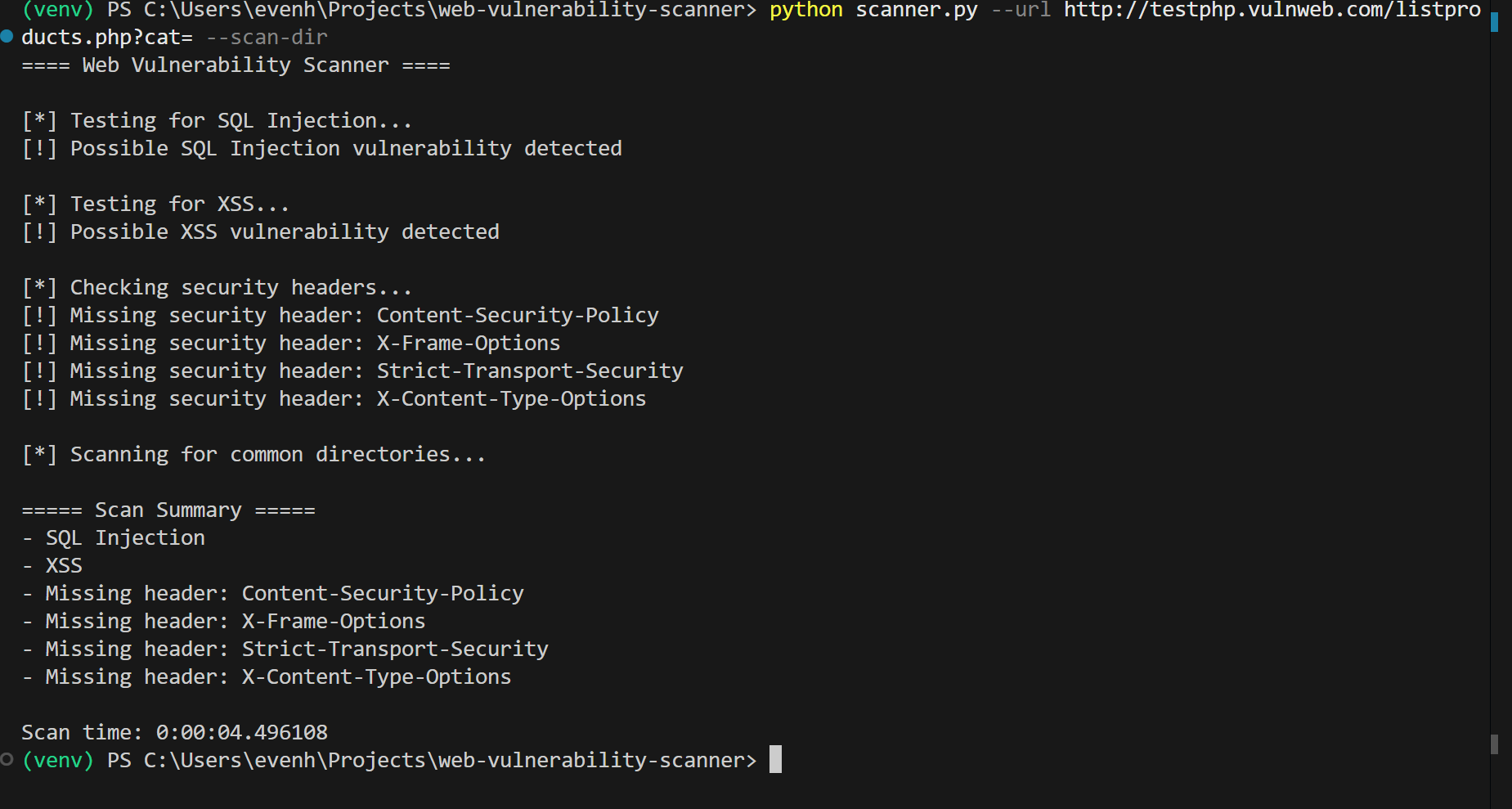Click the blue command-success decoration dot
1512x809 pixels.
click(7, 36)
